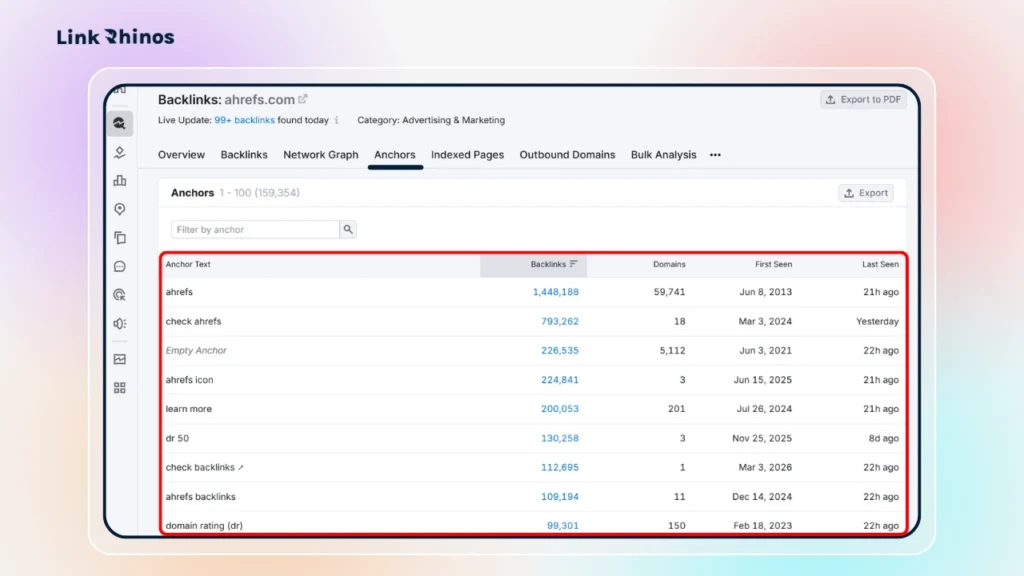This screenshot has height=576, width=1024.
Task: Click domains value 5,112
Action: point(672,350)
